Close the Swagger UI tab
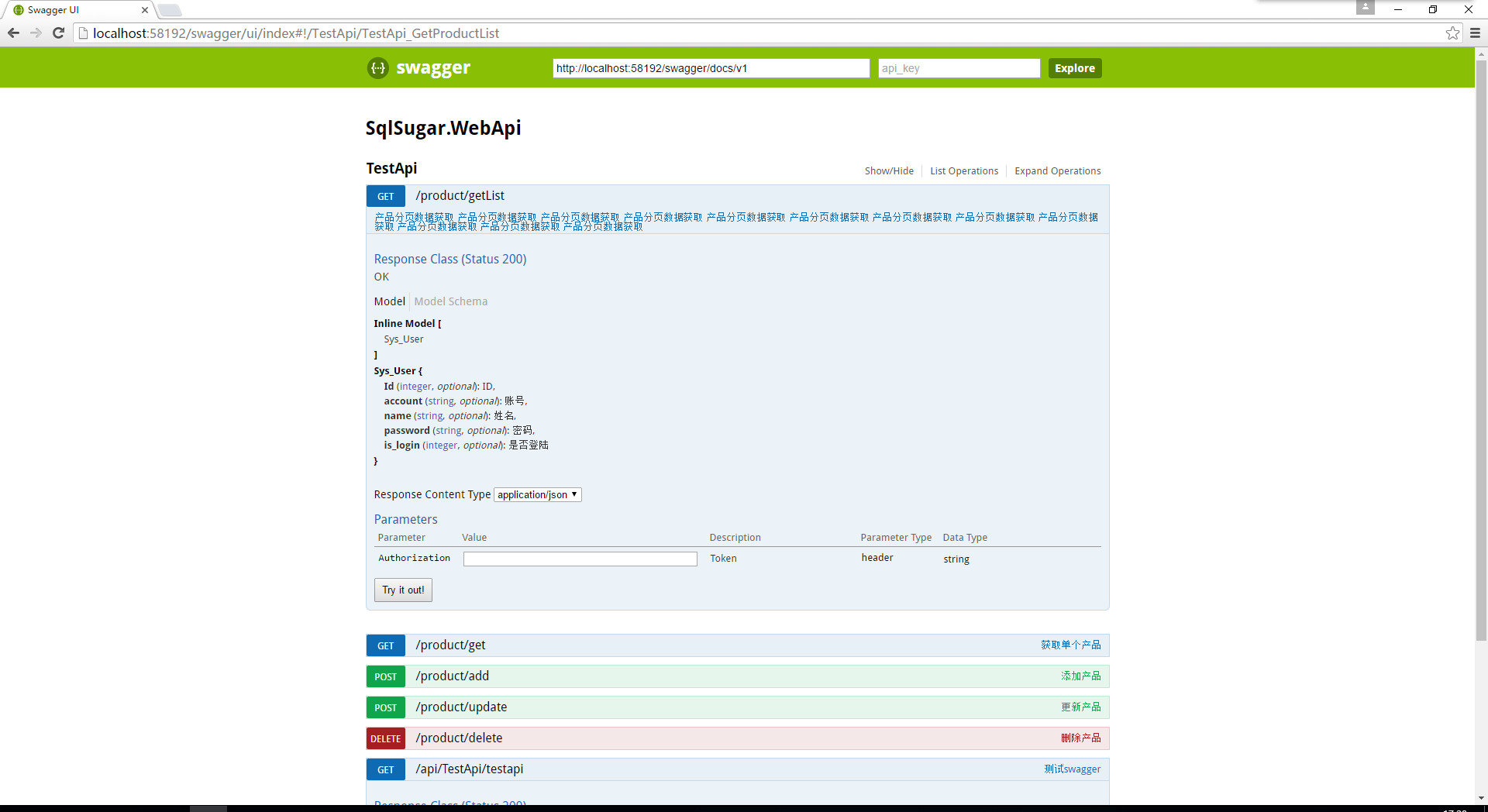This screenshot has height=812, width=1488. [144, 10]
